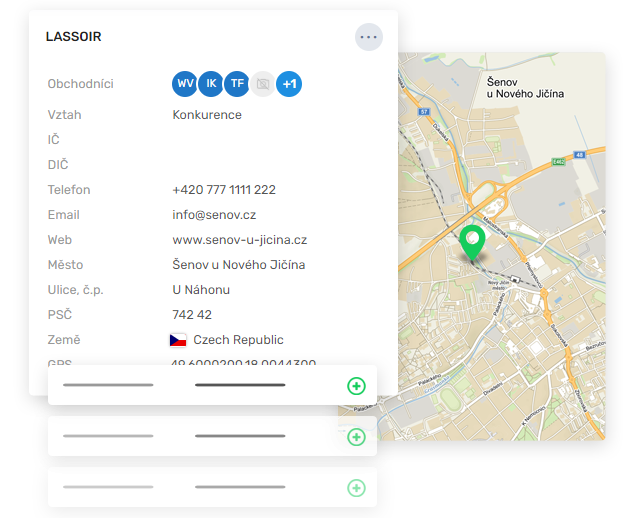Screen dimensions: 625x518
Task: Open the www.senov-u-jicina.cz website link
Action: click(239, 240)
